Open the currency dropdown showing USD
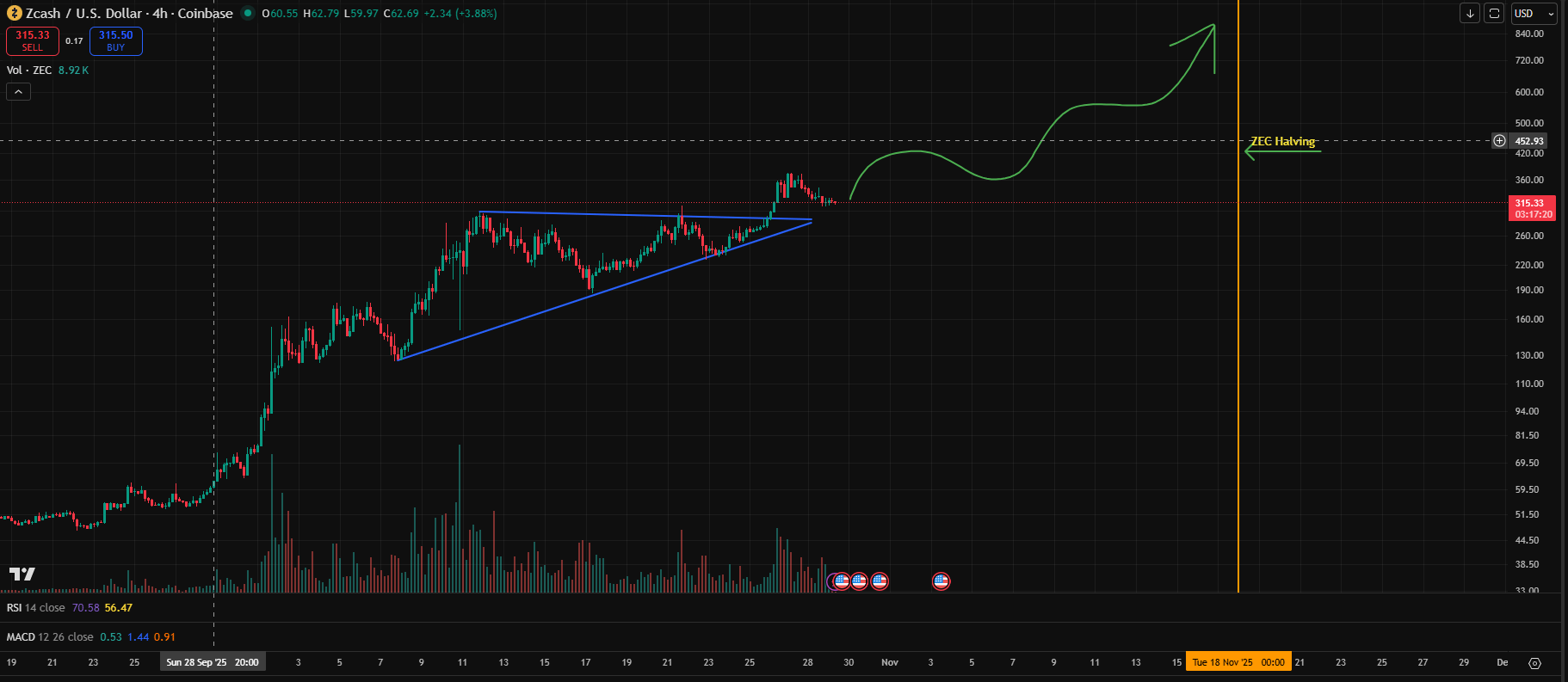The height and width of the screenshot is (682, 1568). [x=1534, y=14]
